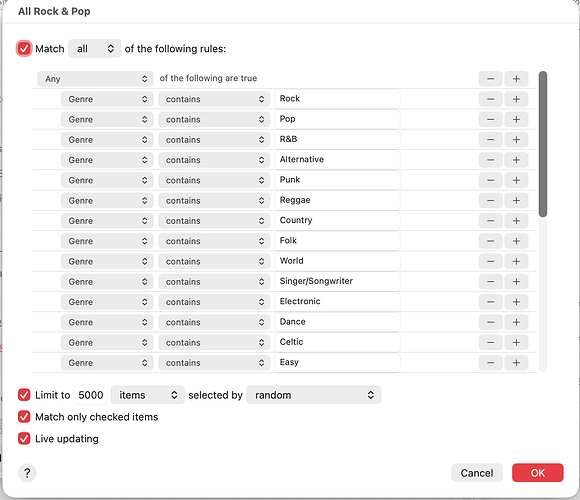The image size is (580, 500).
Task: Click the Rock genre text field
Action: pos(337,99)
